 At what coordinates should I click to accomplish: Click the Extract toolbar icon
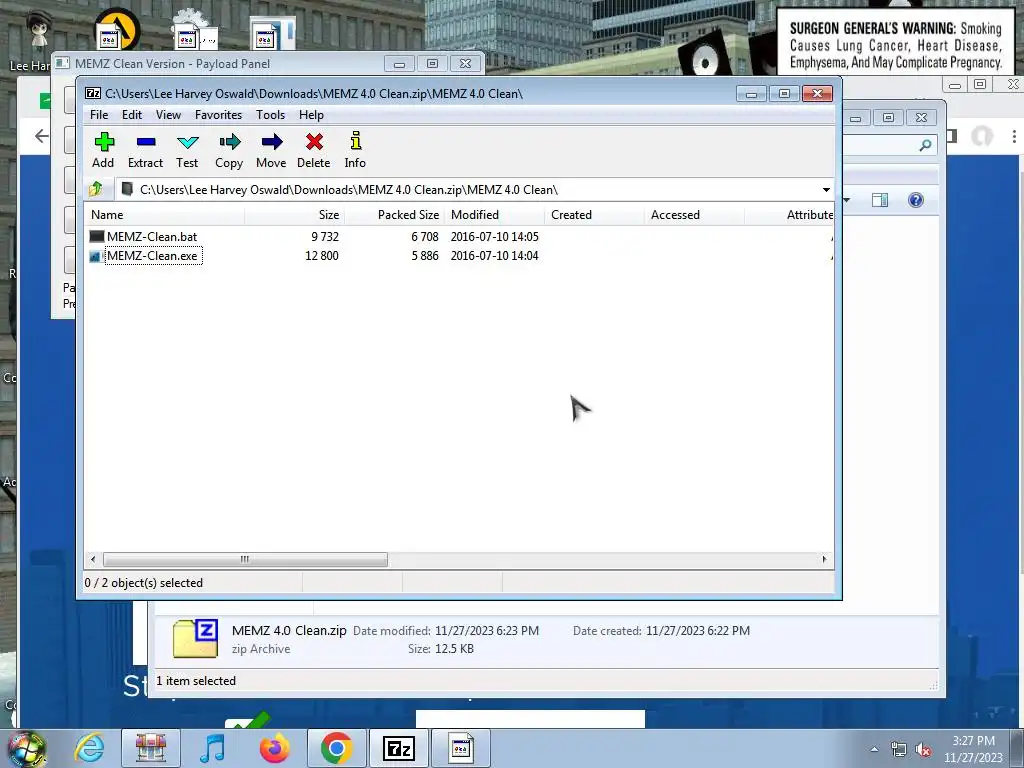[x=145, y=150]
